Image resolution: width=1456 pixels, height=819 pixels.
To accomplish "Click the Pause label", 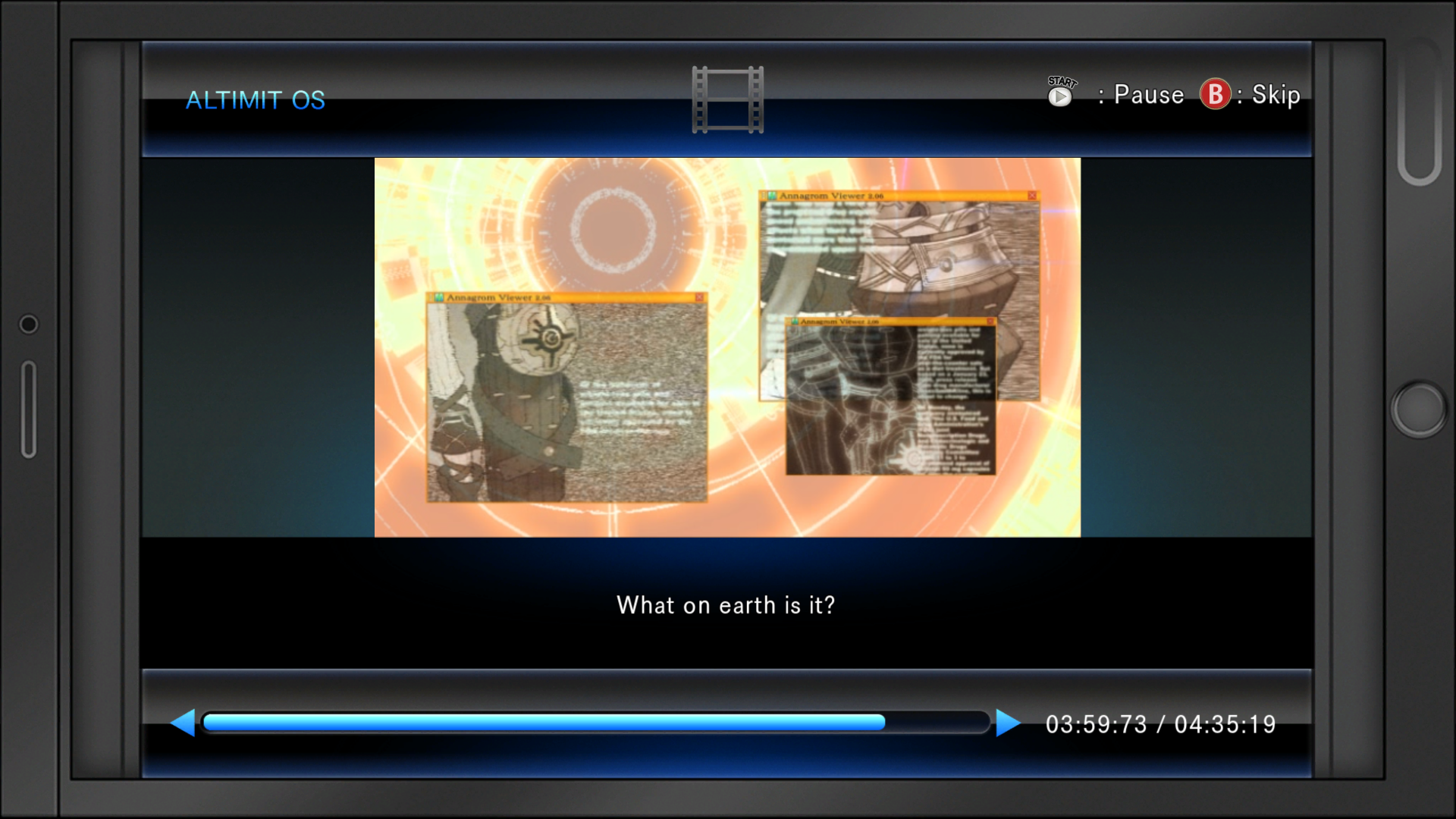I will pyautogui.click(x=1148, y=95).
